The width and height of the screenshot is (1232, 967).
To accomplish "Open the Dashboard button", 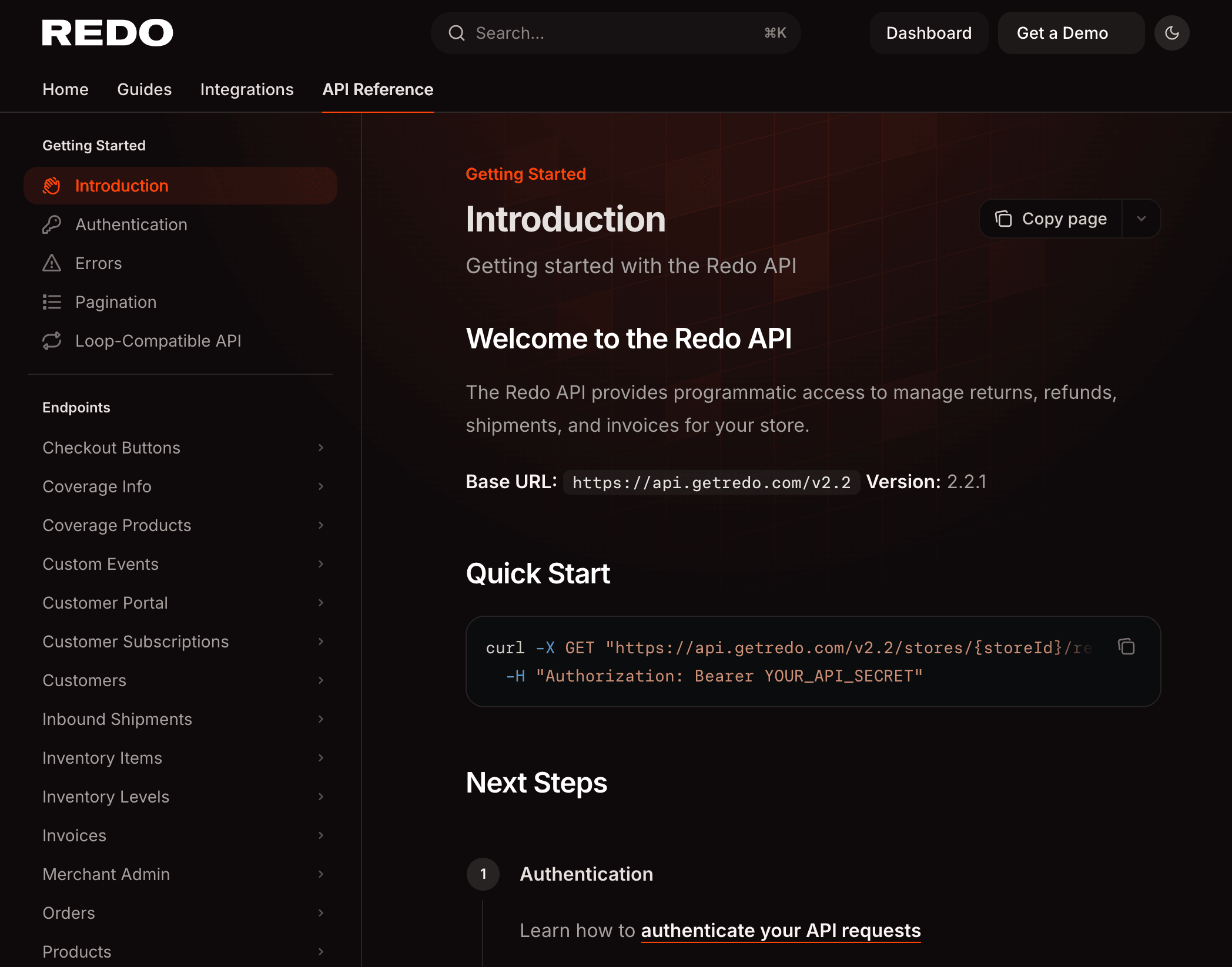I will 929,33.
